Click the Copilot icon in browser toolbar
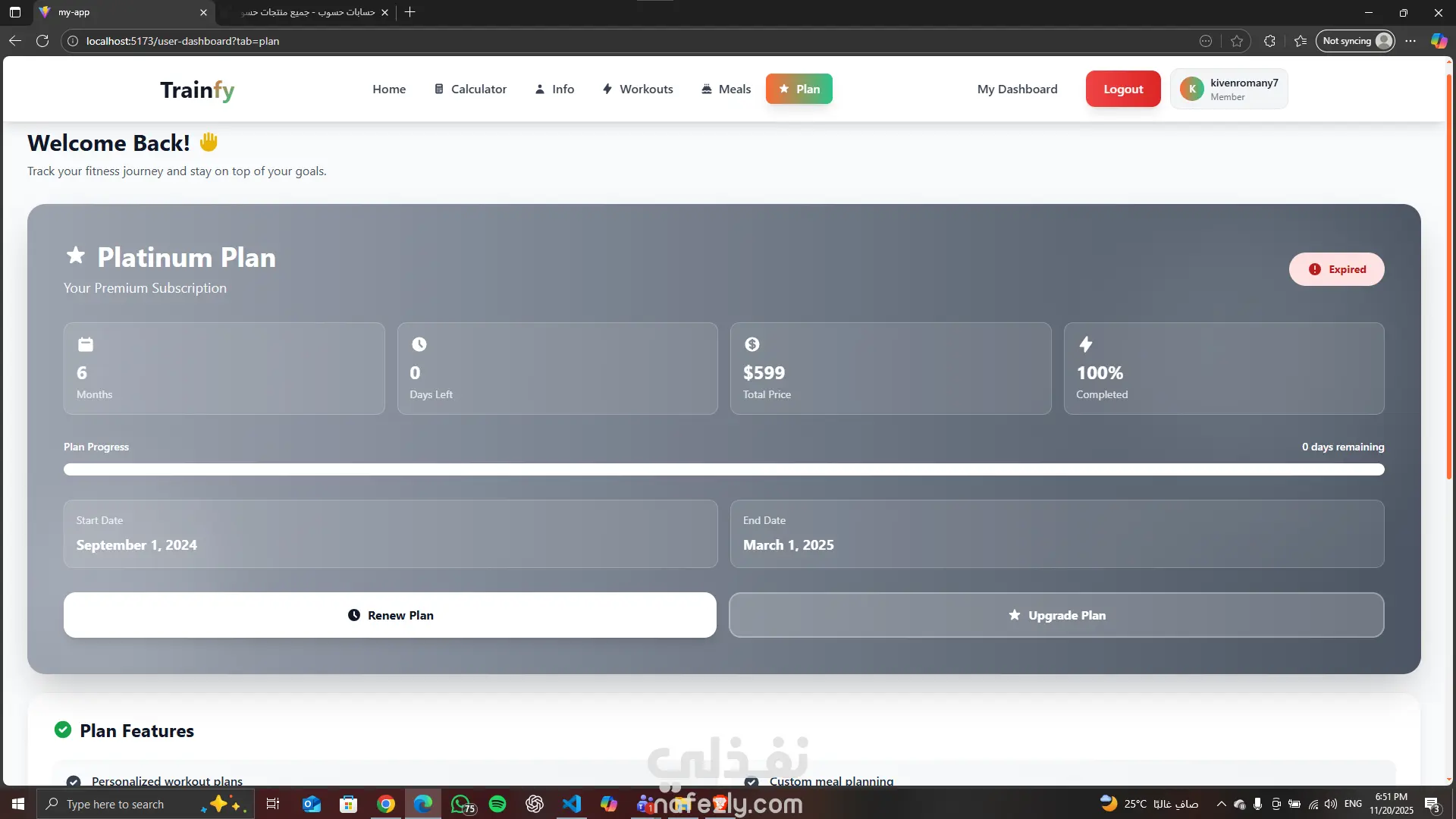1456x819 pixels. 1439,41
